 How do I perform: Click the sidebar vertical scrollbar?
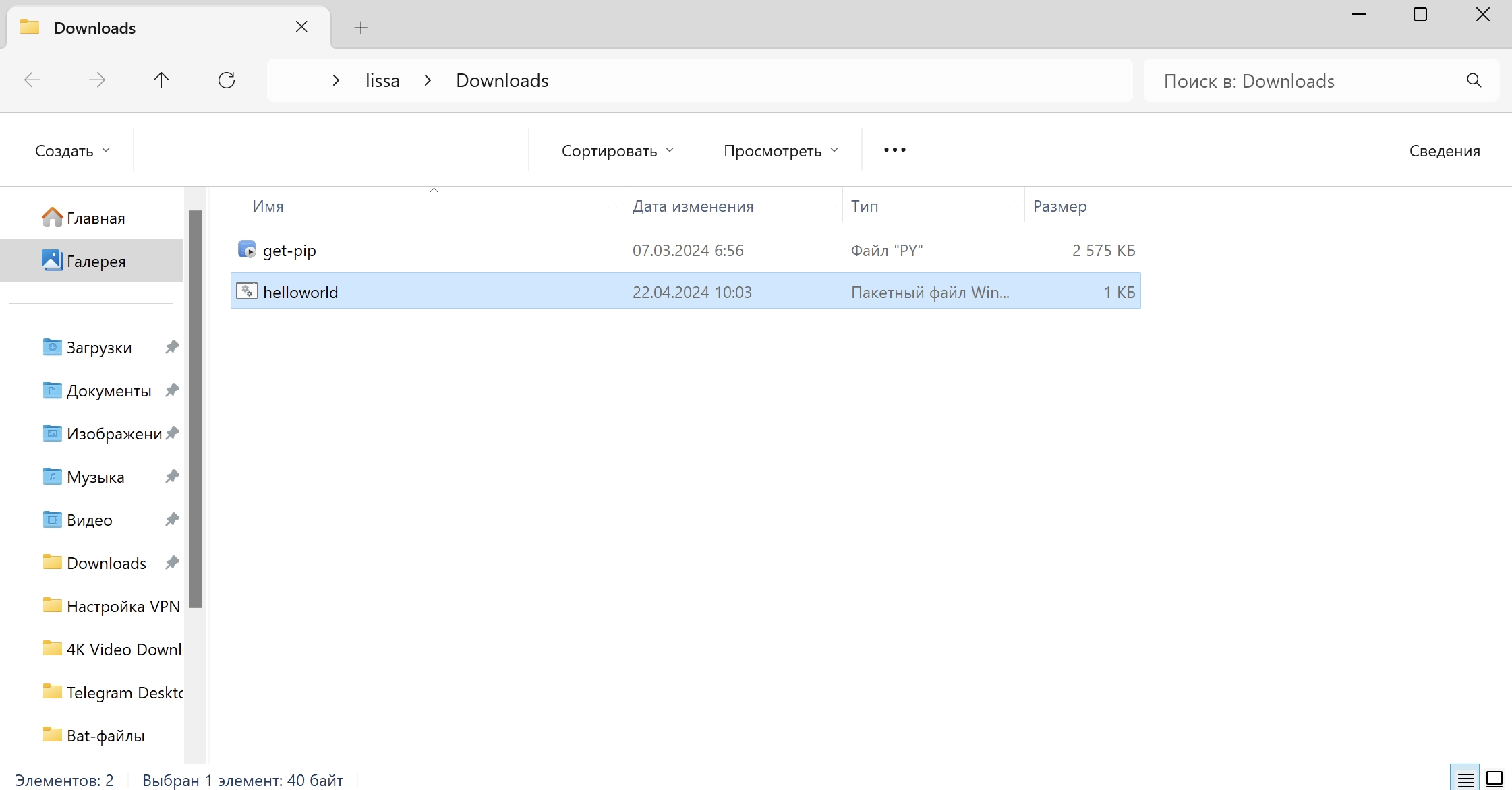(x=196, y=408)
